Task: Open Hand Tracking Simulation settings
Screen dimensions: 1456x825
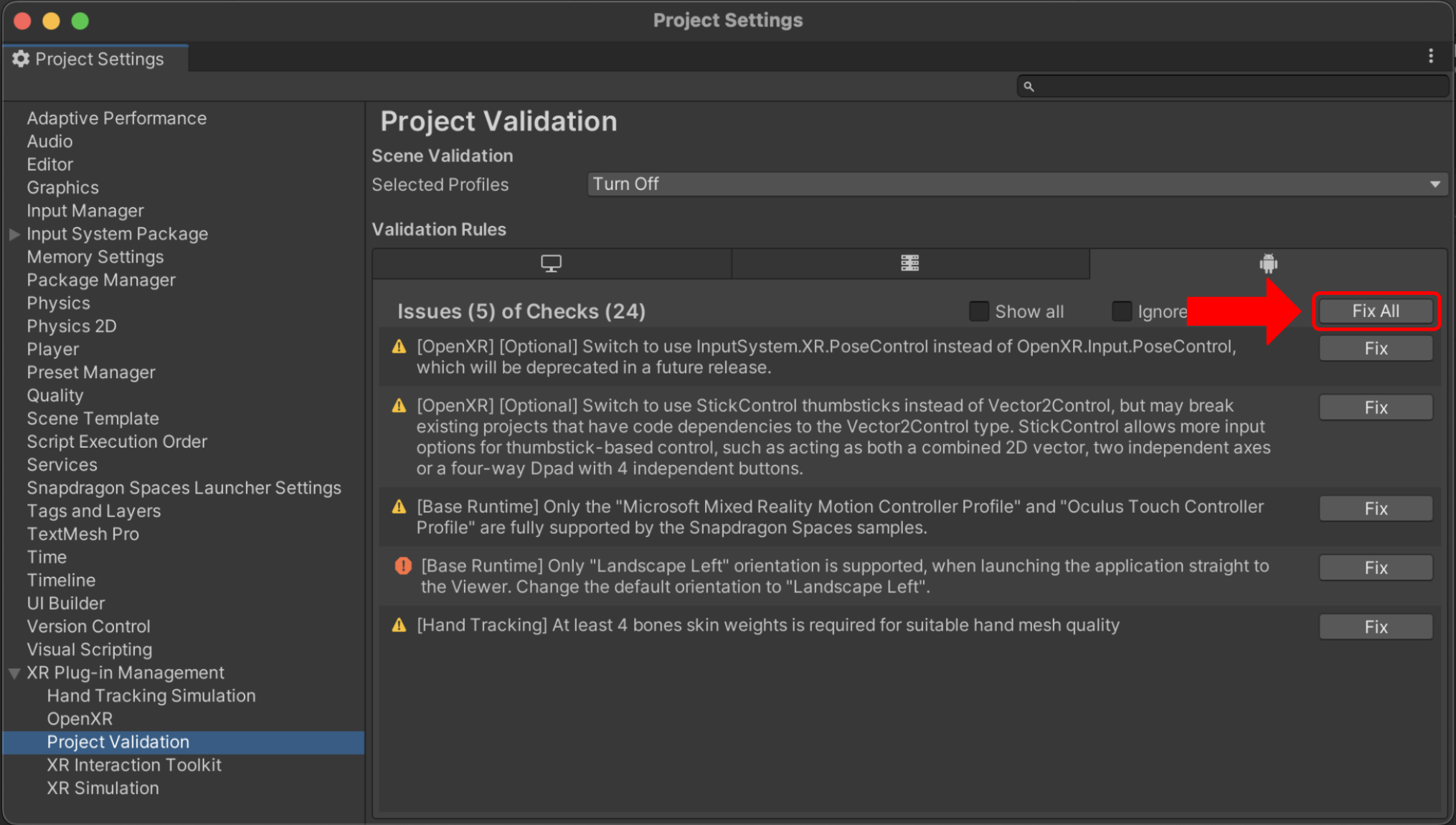Action: pyautogui.click(x=151, y=696)
